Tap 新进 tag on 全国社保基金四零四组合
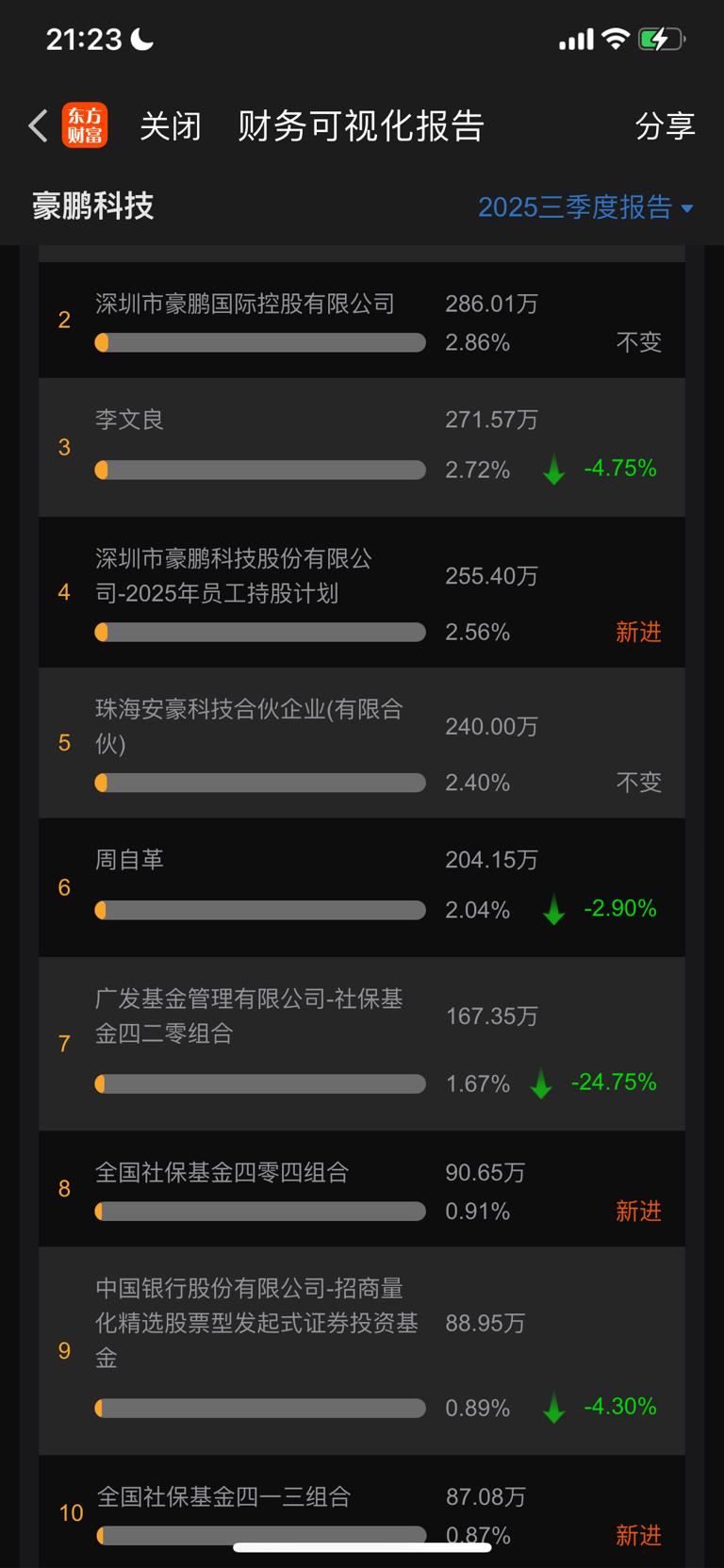The width and height of the screenshot is (724, 1568). [638, 1212]
